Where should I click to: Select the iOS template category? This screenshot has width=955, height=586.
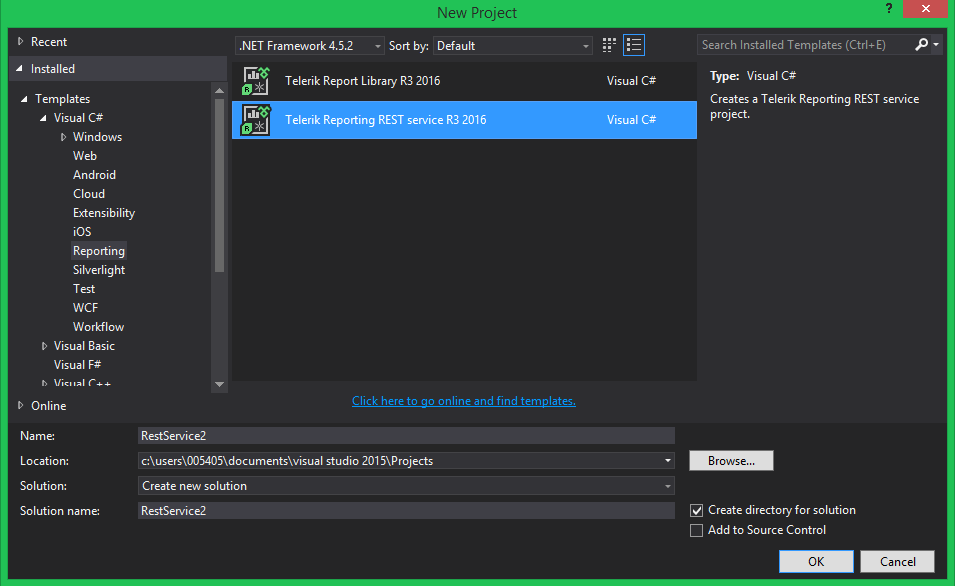point(82,231)
